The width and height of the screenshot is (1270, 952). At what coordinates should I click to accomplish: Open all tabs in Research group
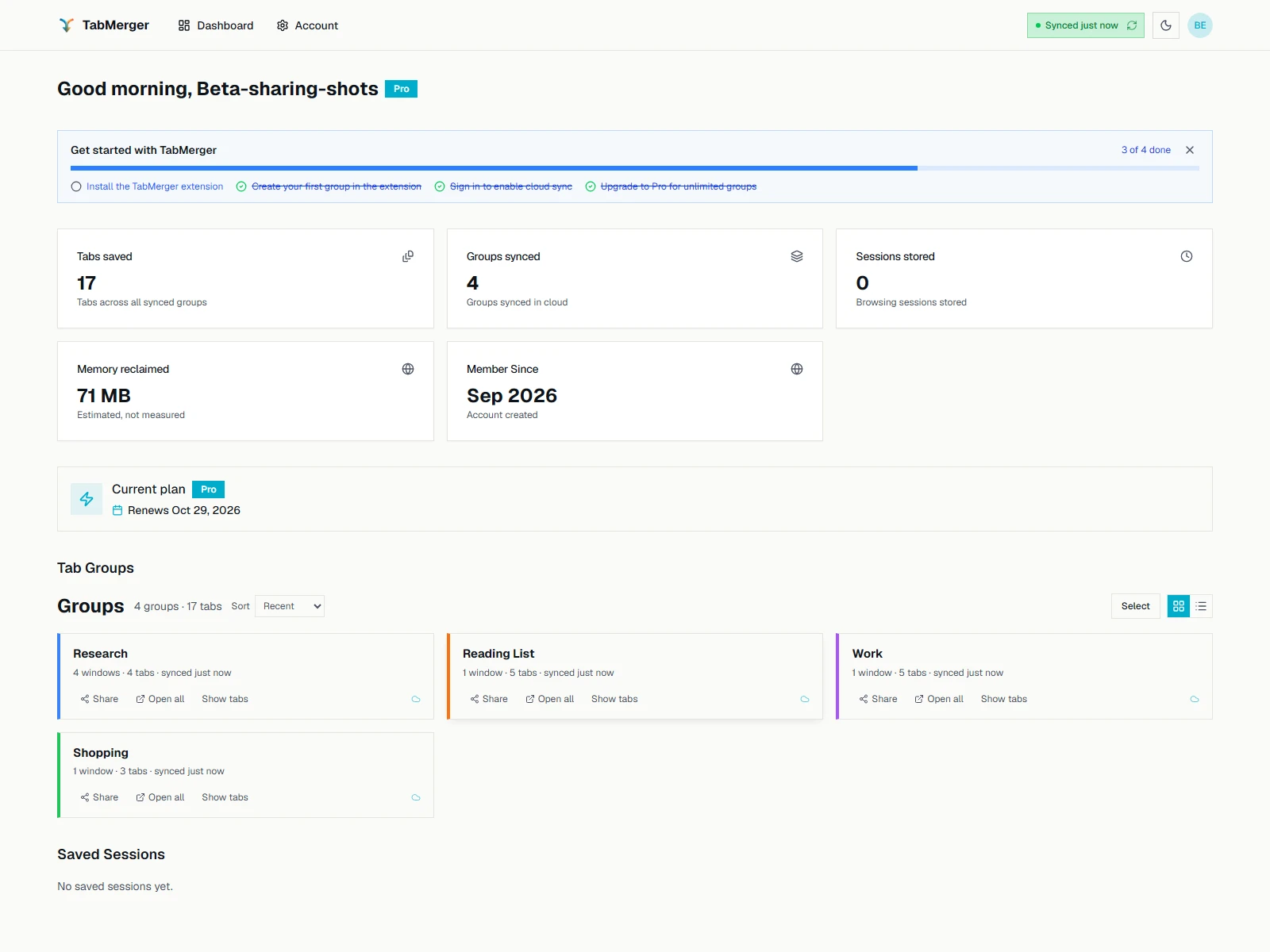(160, 699)
